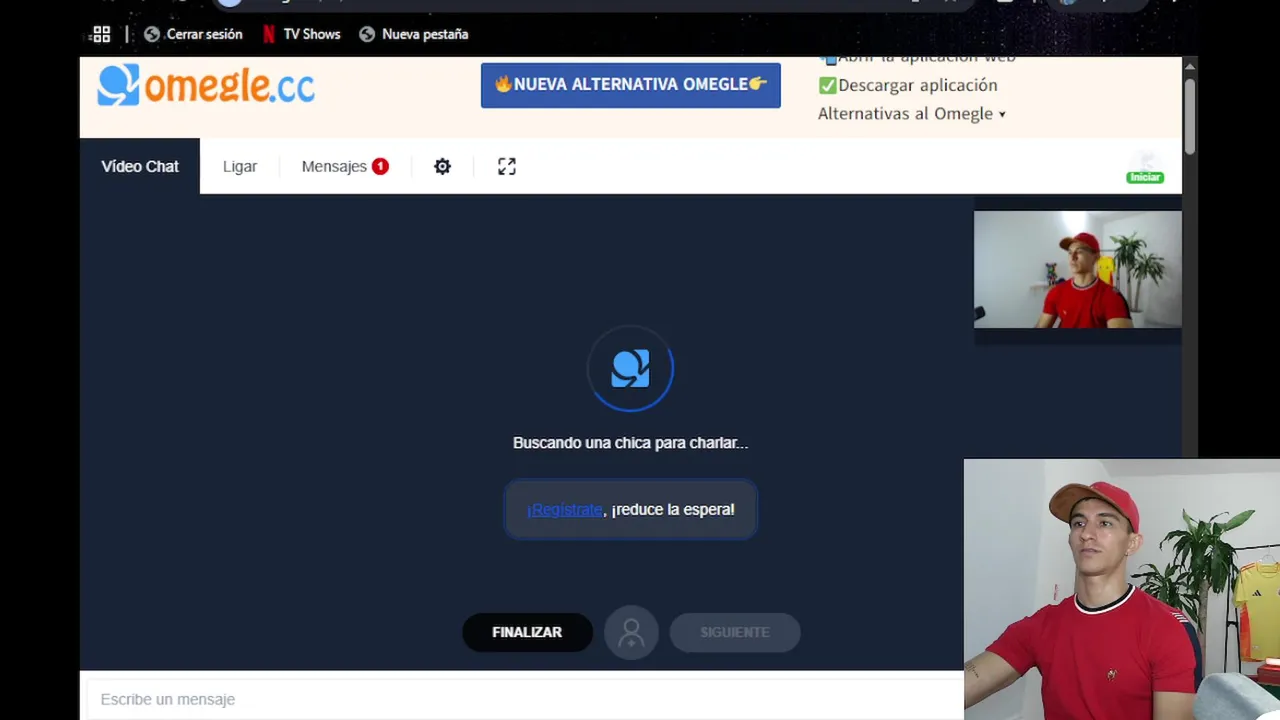Screen dimensions: 1280x720
Task: Click the NUEVA ALTERNATIVA OMEGLE button
Action: (x=630, y=85)
